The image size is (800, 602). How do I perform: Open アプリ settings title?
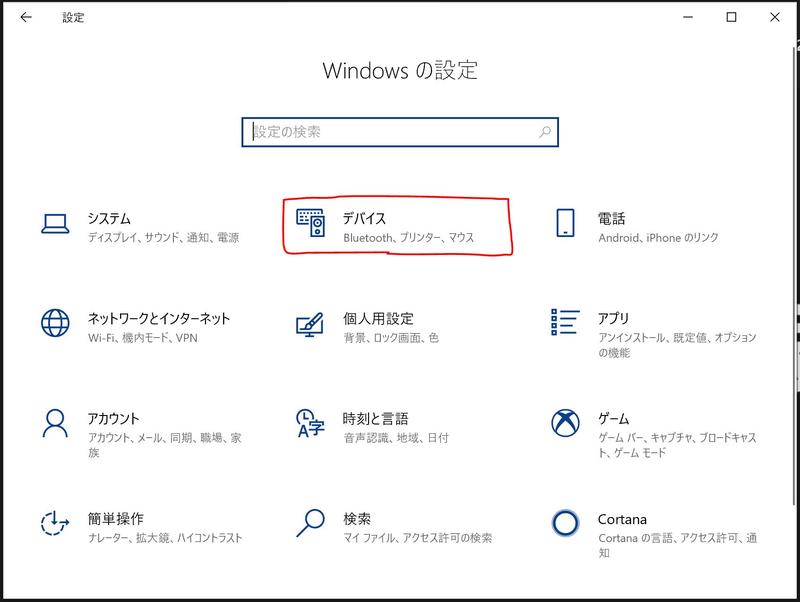click(x=613, y=318)
